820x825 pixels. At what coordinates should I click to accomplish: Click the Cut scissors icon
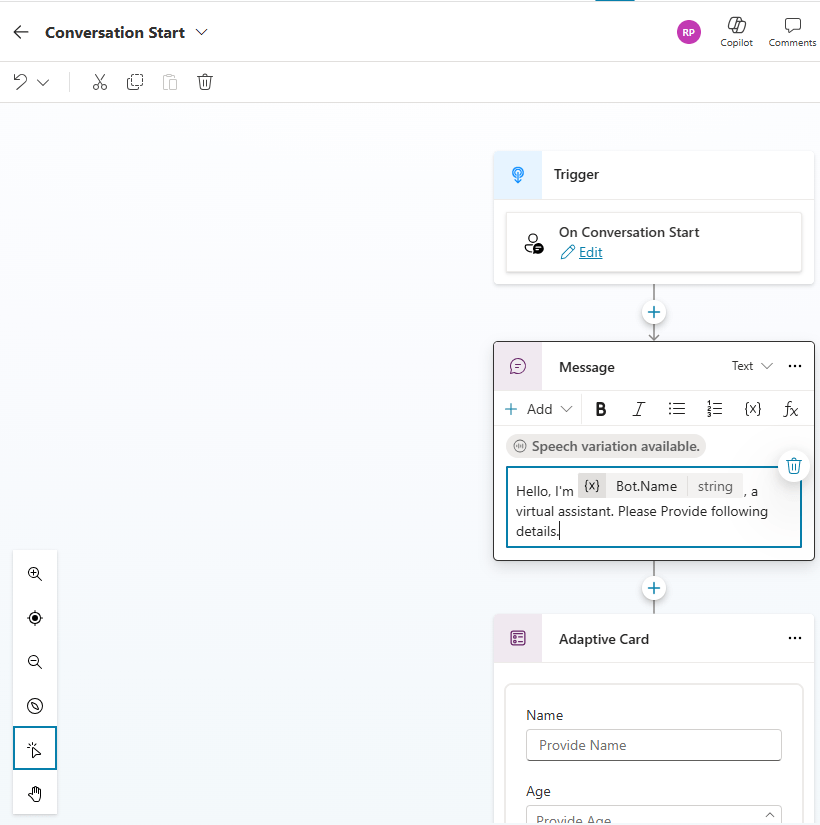pyautogui.click(x=99, y=82)
